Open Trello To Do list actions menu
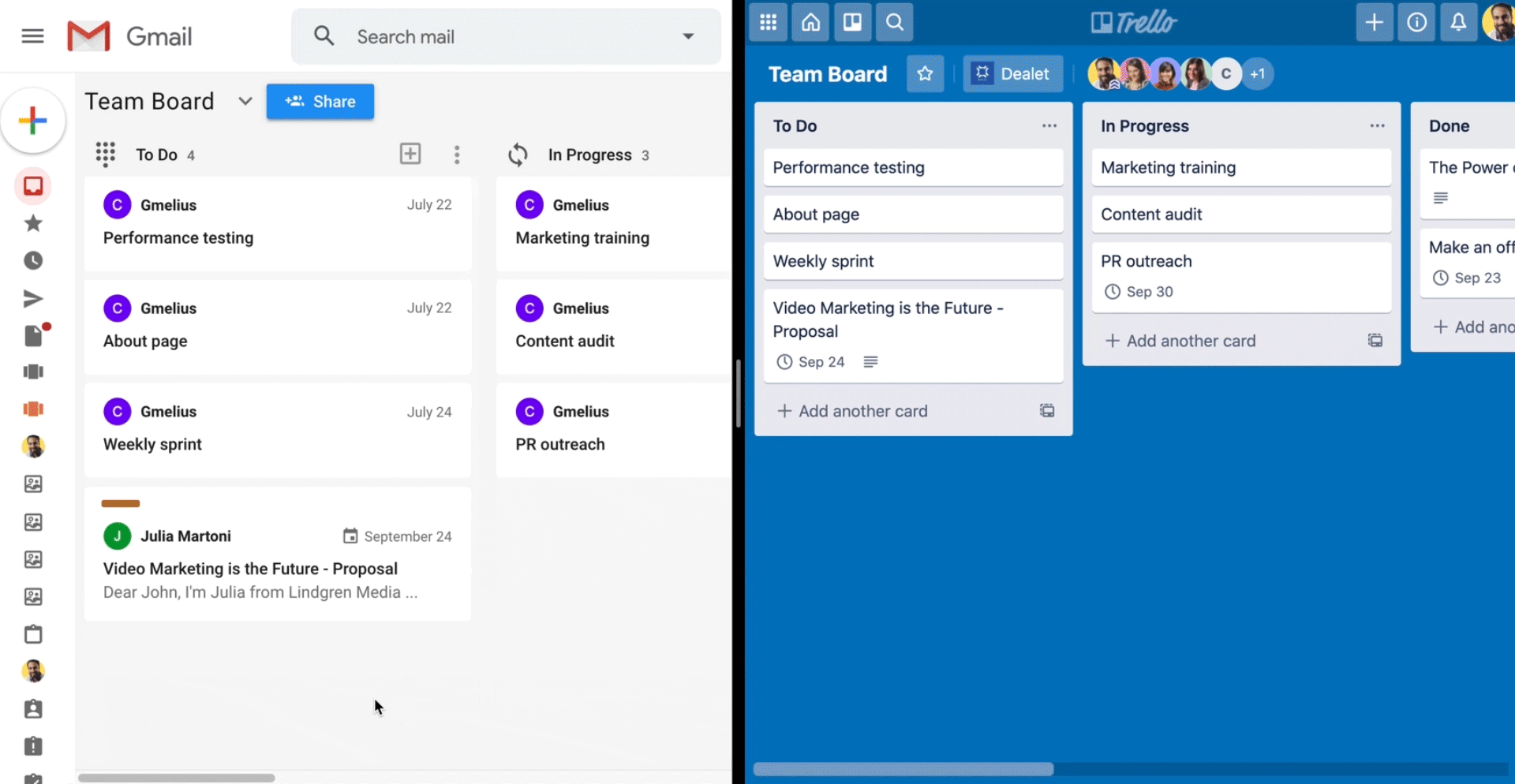 coord(1049,126)
